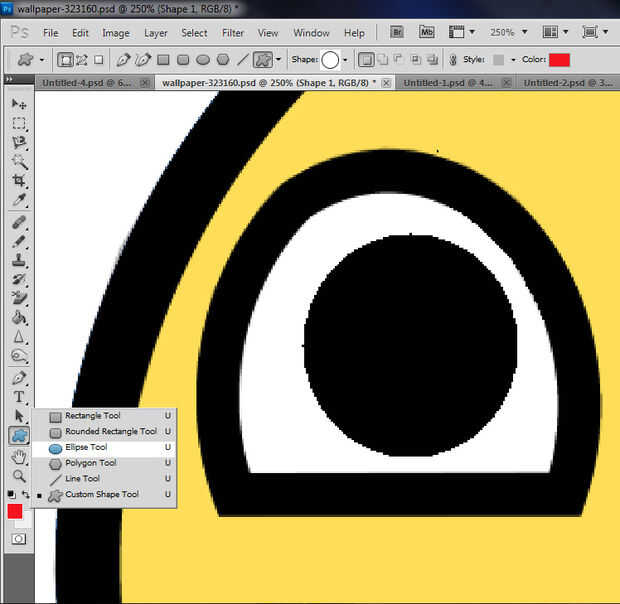Open the Shape picker dropdown
The width and height of the screenshot is (620, 604).
click(x=345, y=60)
